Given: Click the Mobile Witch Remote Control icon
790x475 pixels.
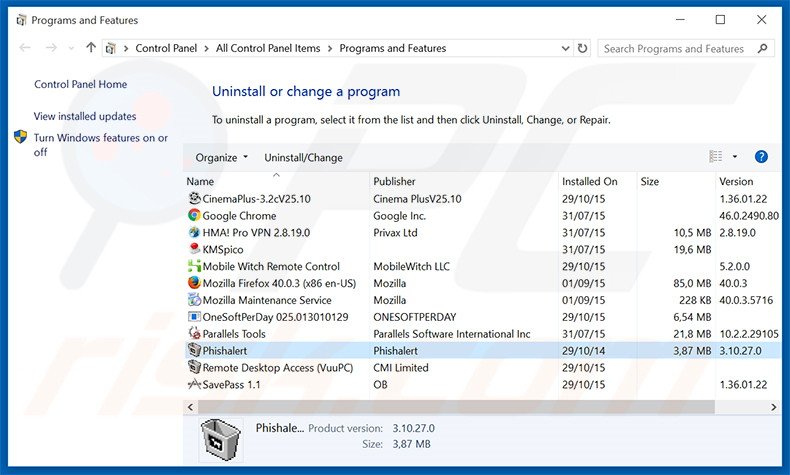Looking at the screenshot, I should 194,266.
